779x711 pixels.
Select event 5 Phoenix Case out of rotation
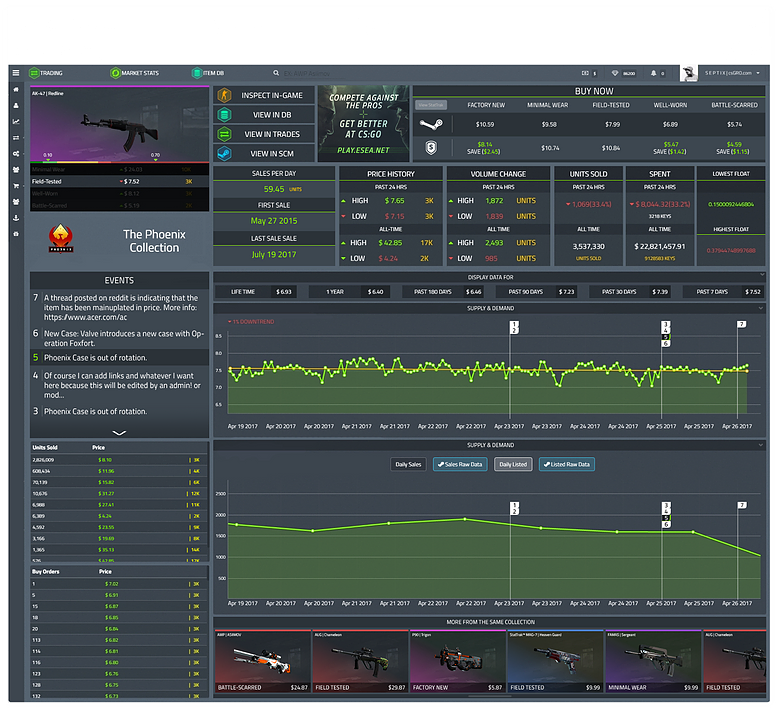click(119, 358)
